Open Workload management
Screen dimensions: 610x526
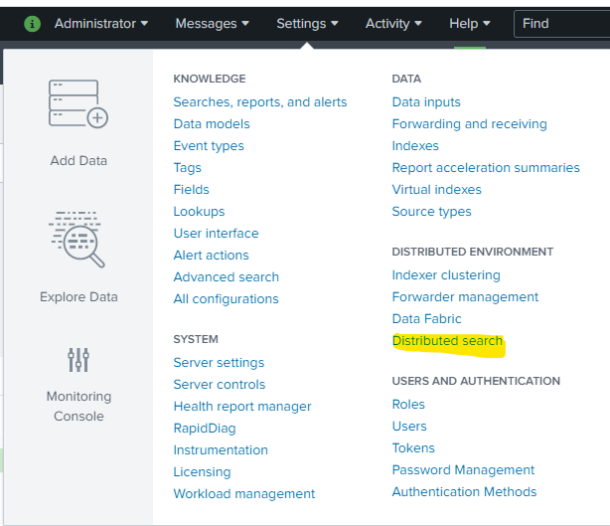[x=244, y=494]
